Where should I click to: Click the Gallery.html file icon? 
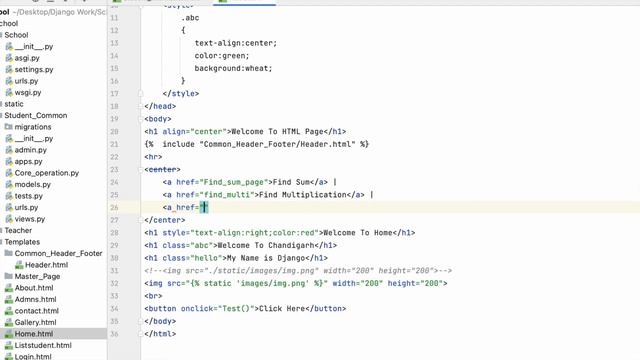9,322
